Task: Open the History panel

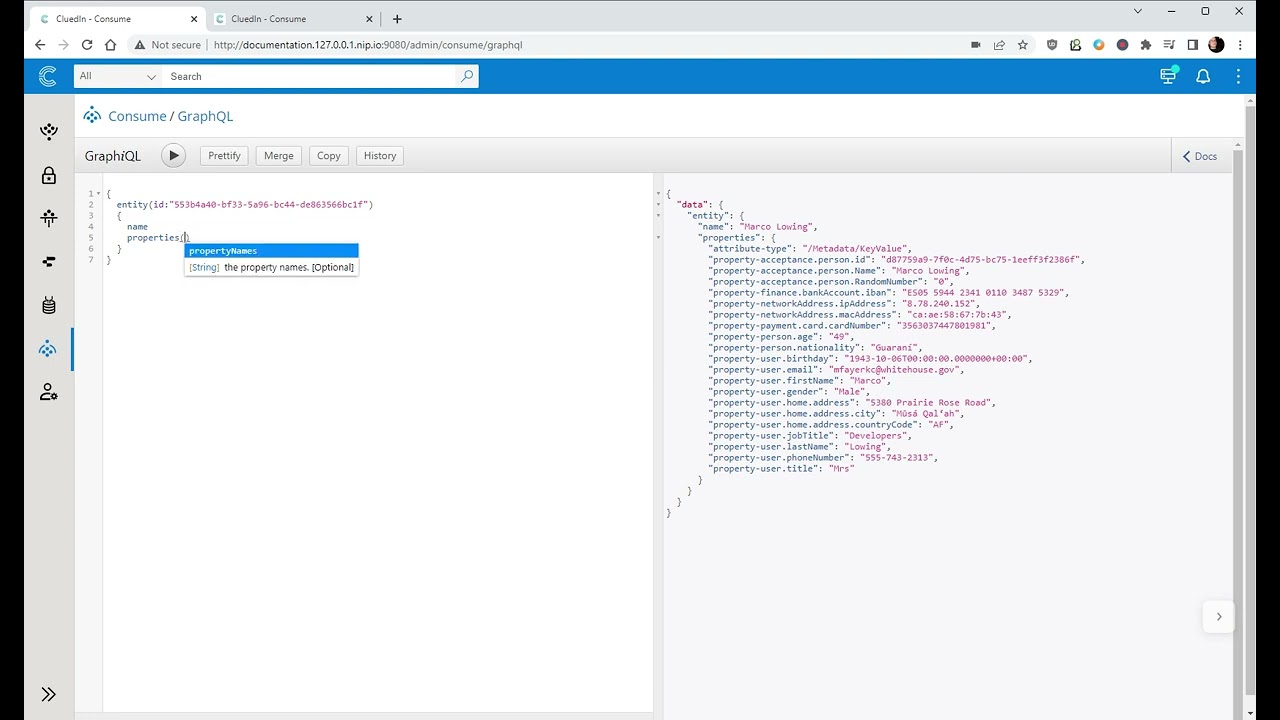Action: (x=380, y=156)
